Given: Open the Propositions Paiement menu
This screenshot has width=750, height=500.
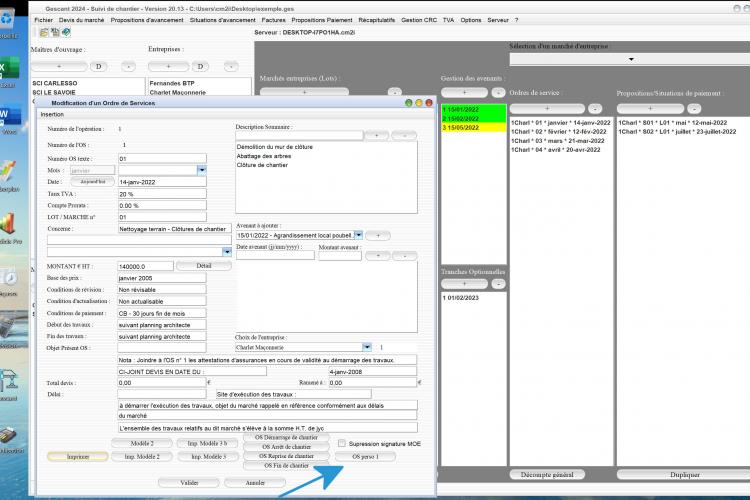Looking at the screenshot, I should [x=321, y=20].
